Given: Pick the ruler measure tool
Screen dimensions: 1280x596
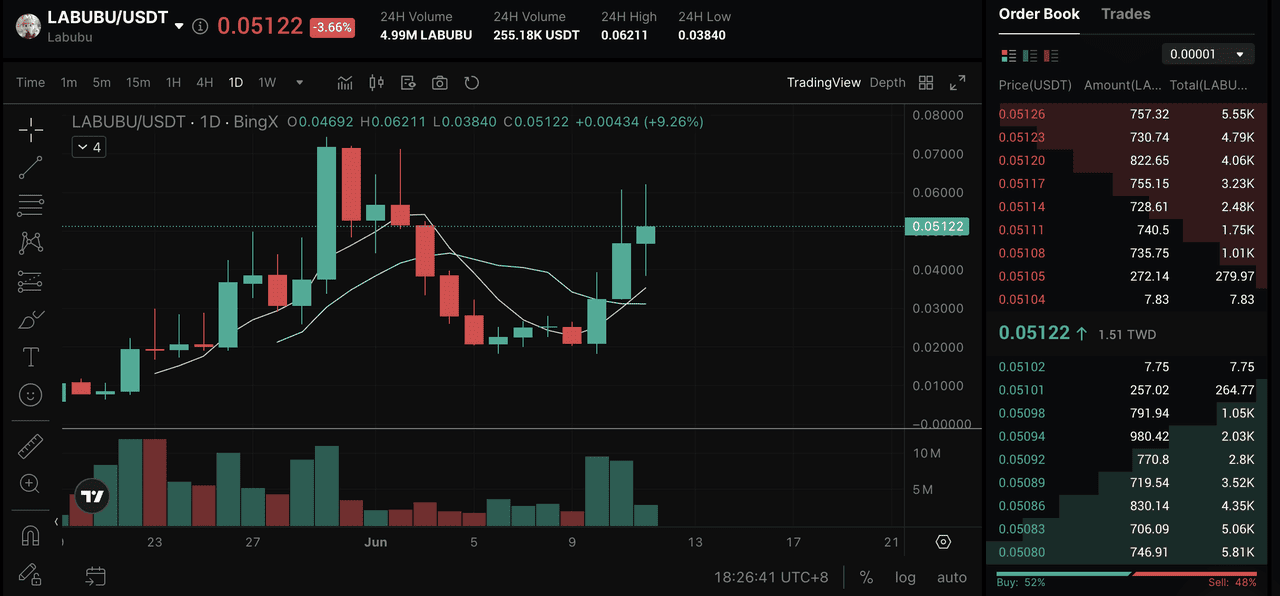Looking at the screenshot, I should tap(31, 446).
